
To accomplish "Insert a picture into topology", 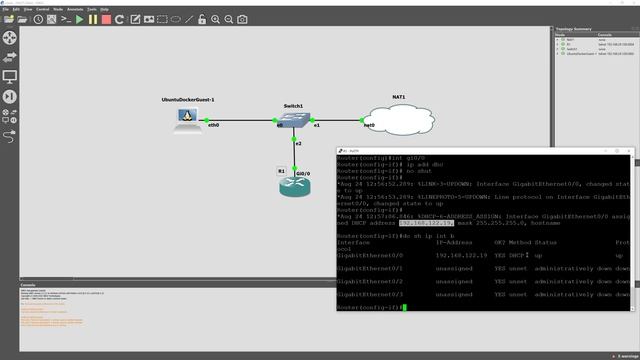I will coord(149,19).
